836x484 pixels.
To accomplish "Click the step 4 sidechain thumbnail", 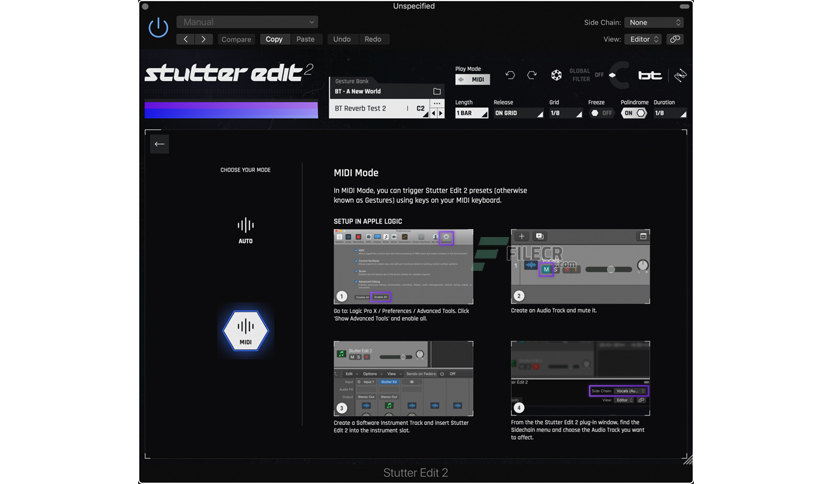I will tap(580, 378).
